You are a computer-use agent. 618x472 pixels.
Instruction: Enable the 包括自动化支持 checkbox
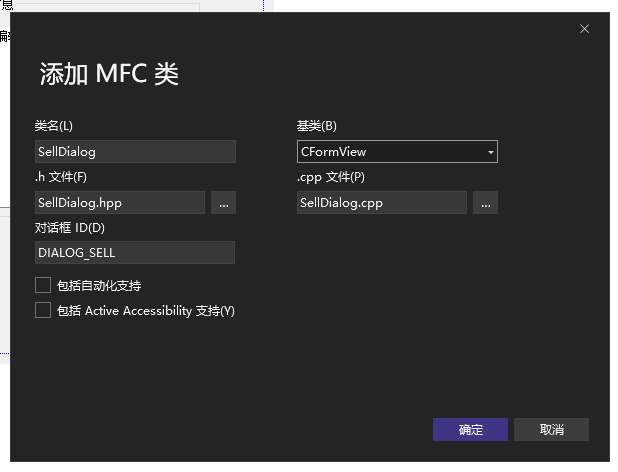point(43,286)
